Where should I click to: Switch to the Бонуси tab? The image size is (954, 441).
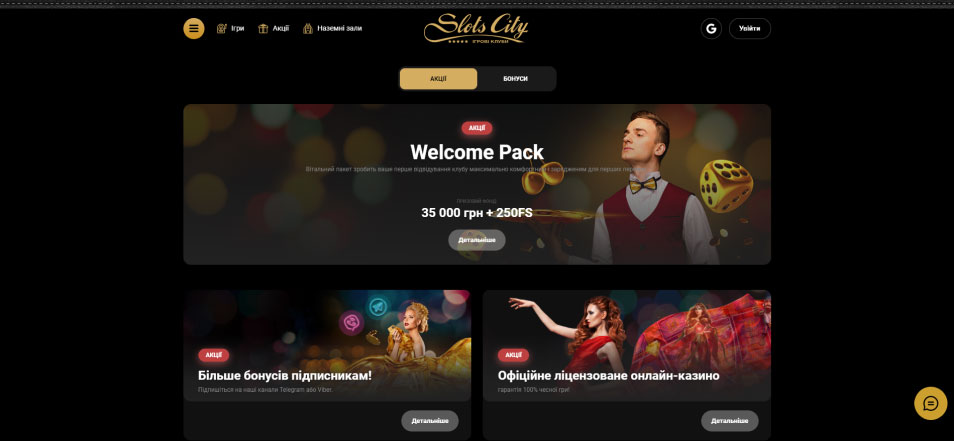click(x=515, y=79)
